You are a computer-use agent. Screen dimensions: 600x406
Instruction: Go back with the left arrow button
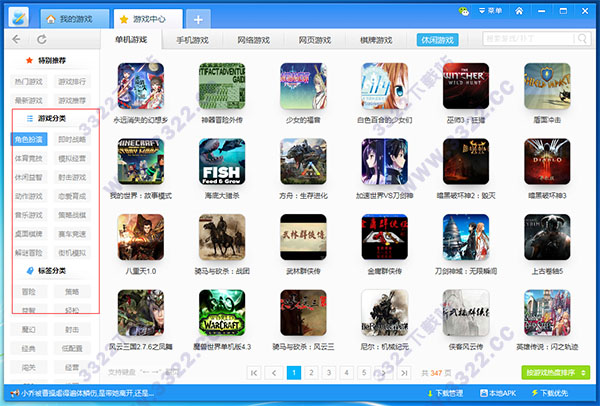tap(16, 39)
